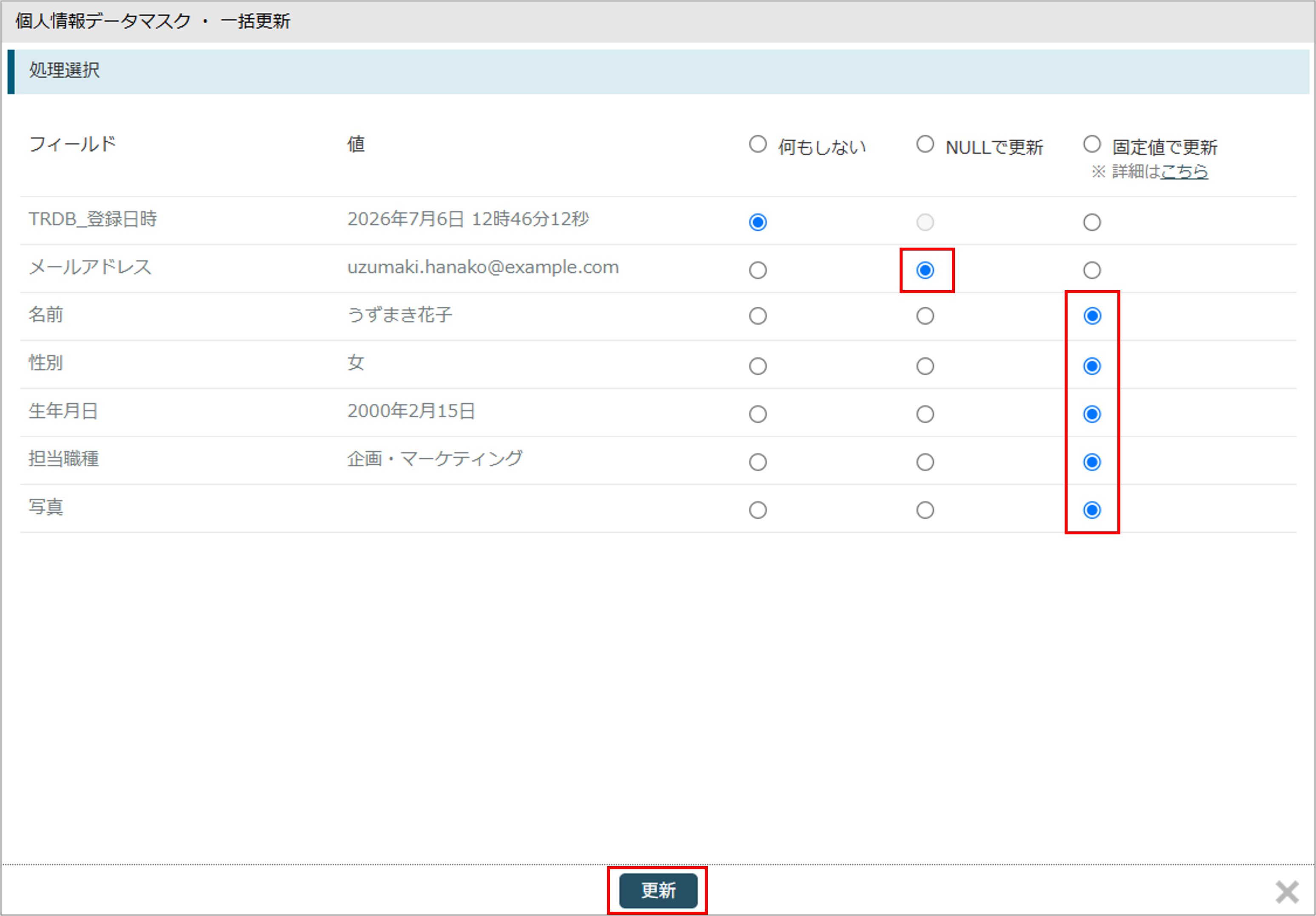Click the フィールド column header
The height and width of the screenshot is (916, 1316).
tap(72, 144)
